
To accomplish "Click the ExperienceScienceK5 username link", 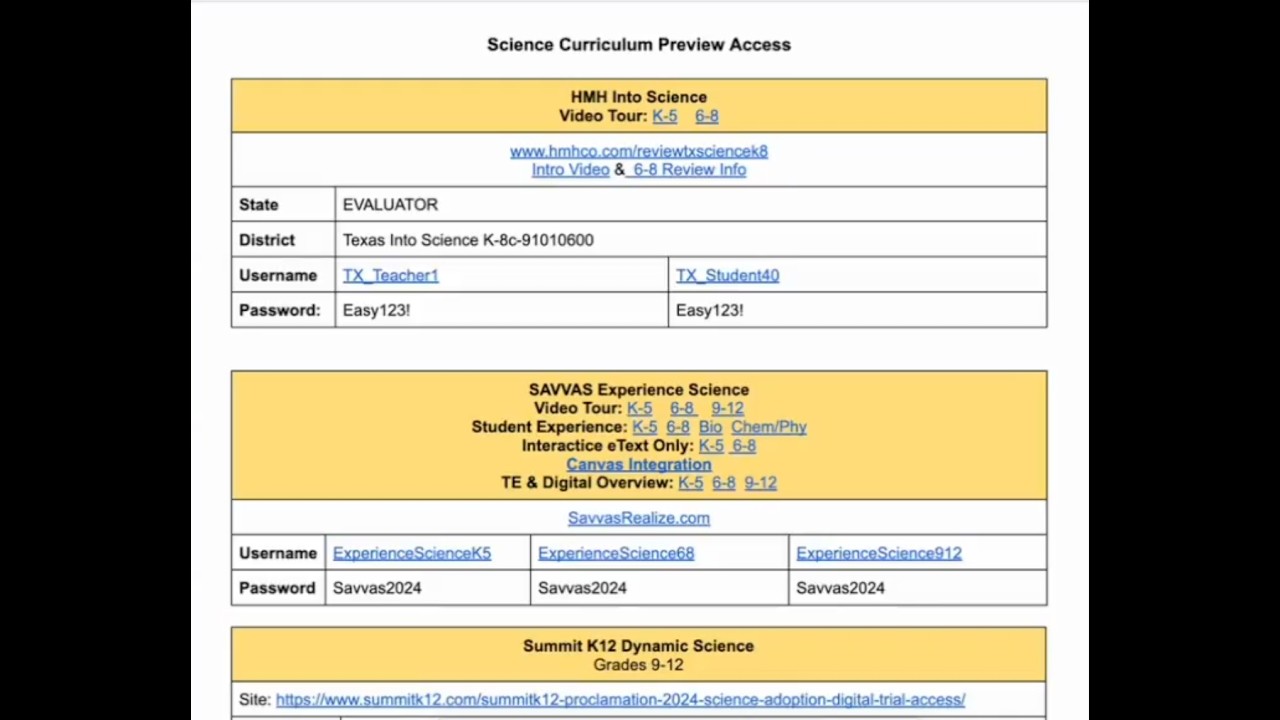I will 412,553.
